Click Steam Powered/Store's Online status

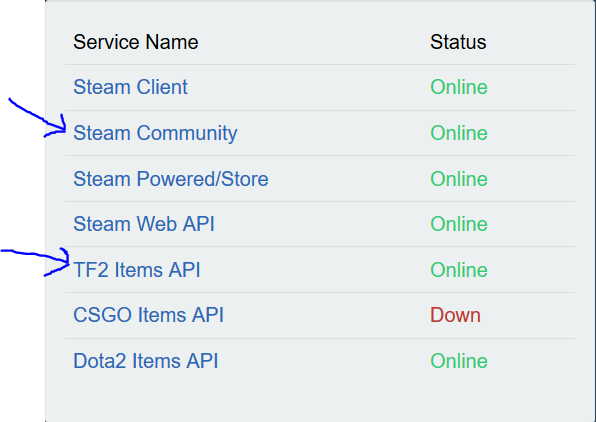pos(459,179)
